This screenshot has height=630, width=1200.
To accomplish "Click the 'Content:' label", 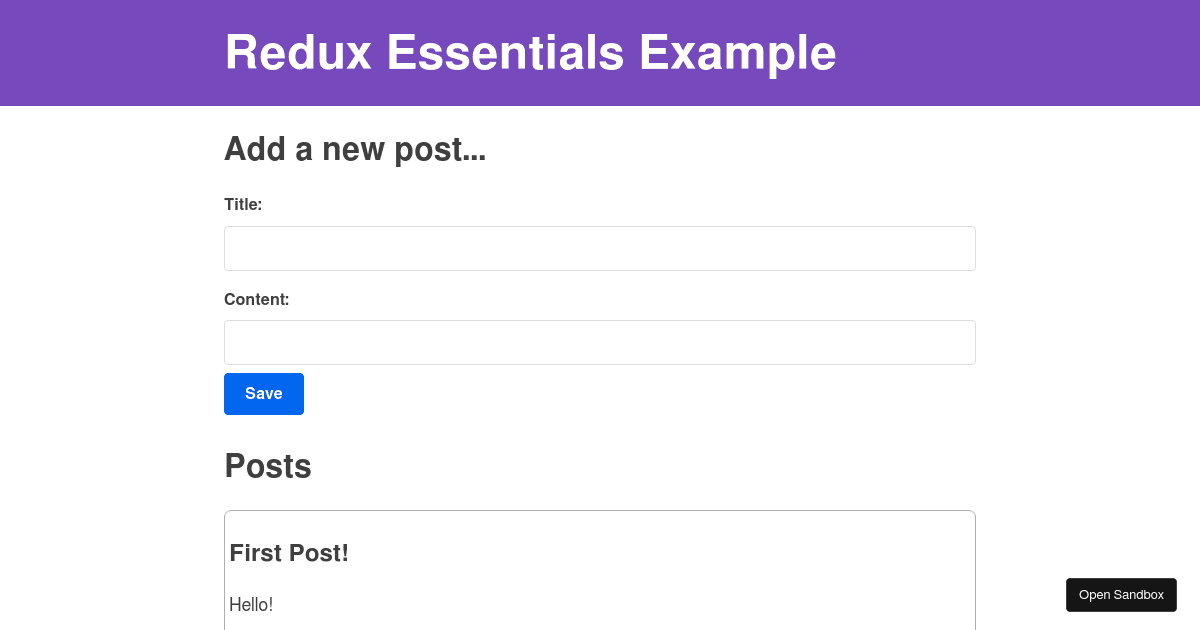I will [257, 299].
